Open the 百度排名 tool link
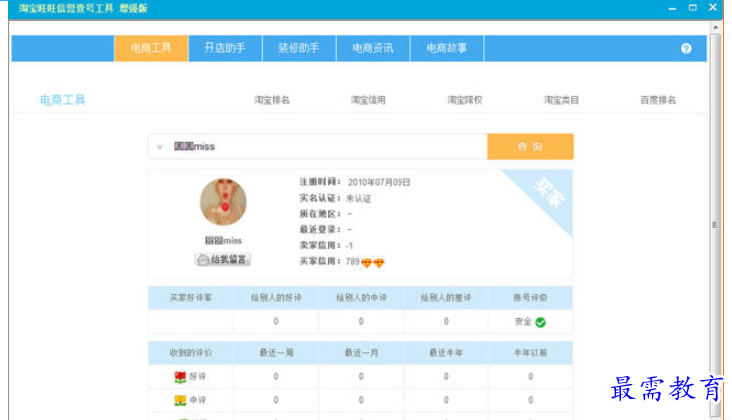 coord(658,100)
